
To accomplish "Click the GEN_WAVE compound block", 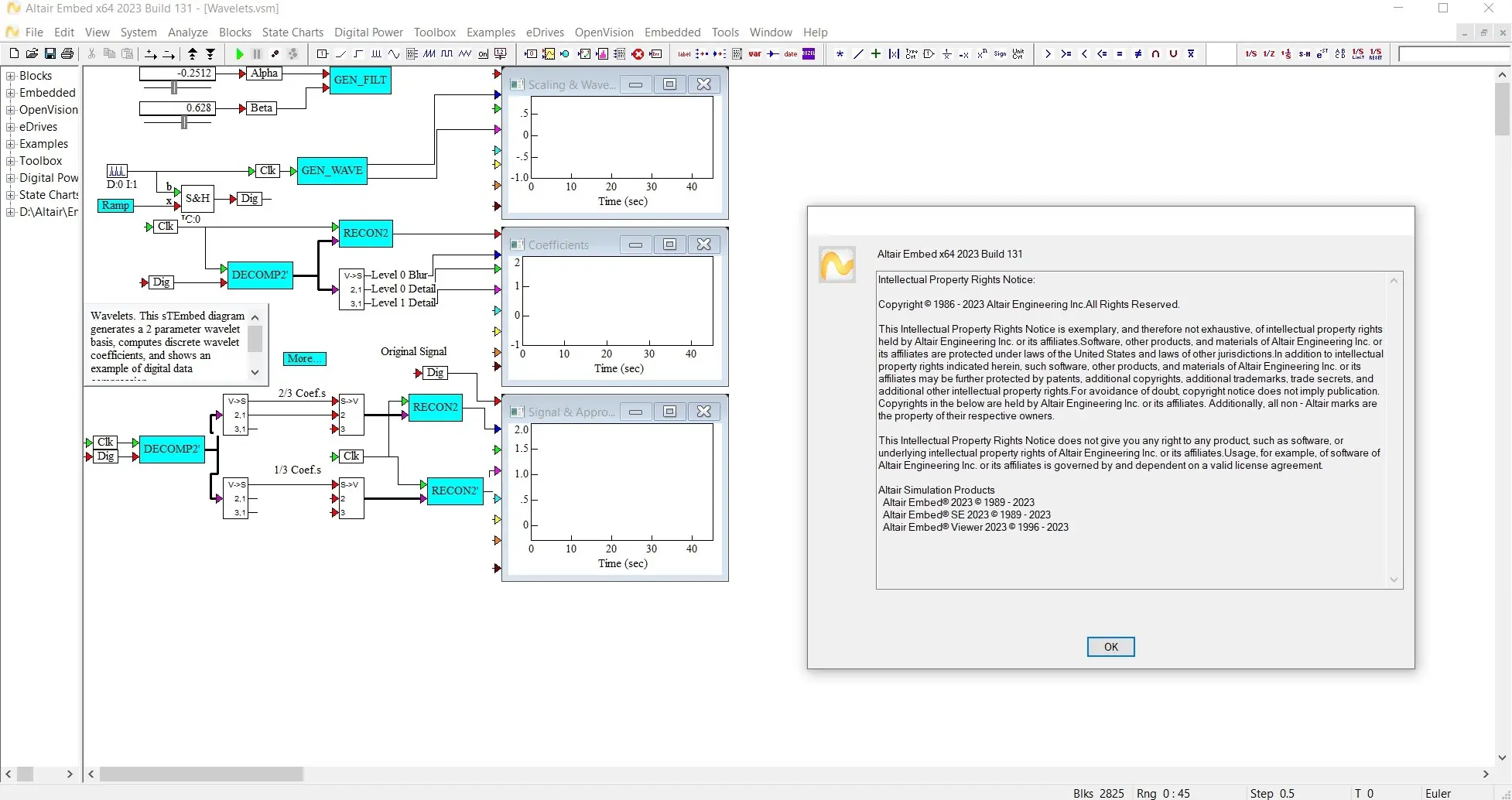I will coord(332,170).
